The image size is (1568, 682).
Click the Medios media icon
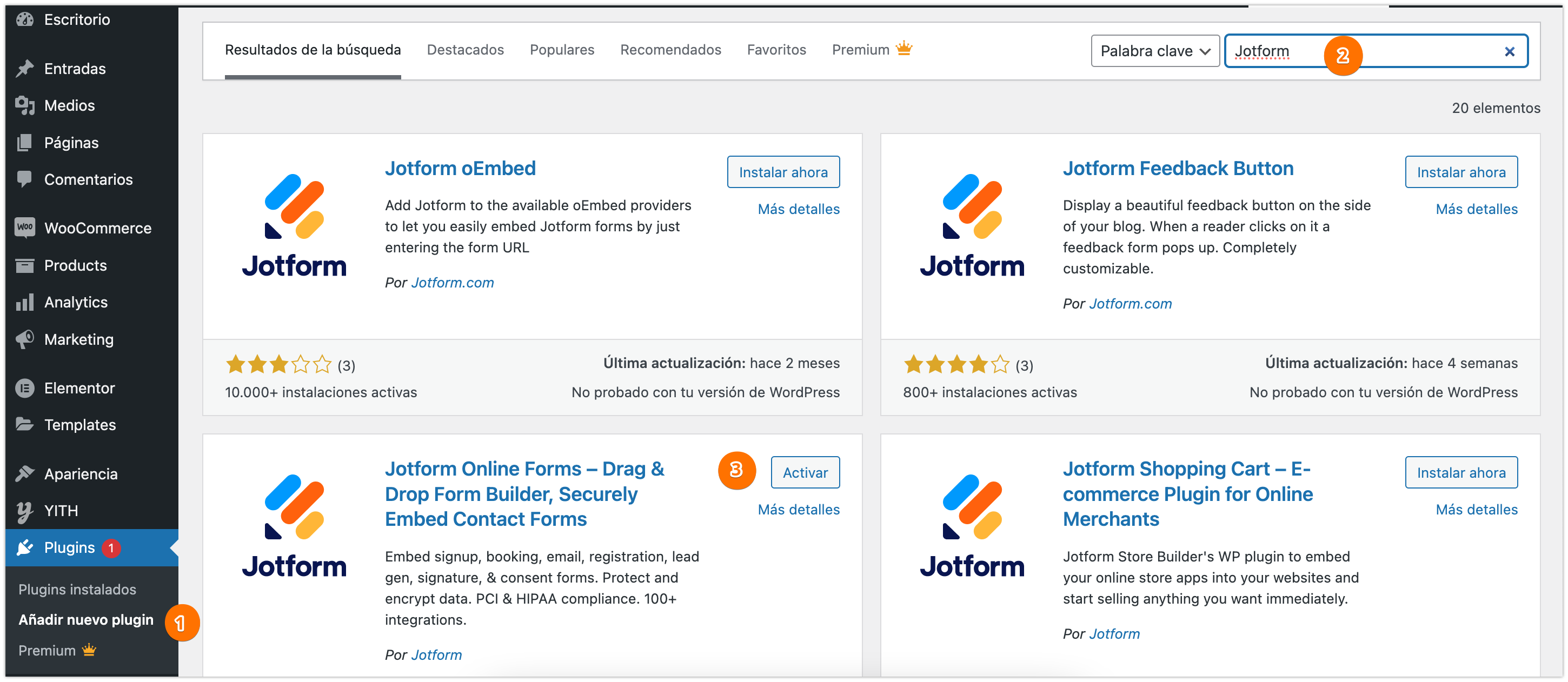(x=25, y=105)
